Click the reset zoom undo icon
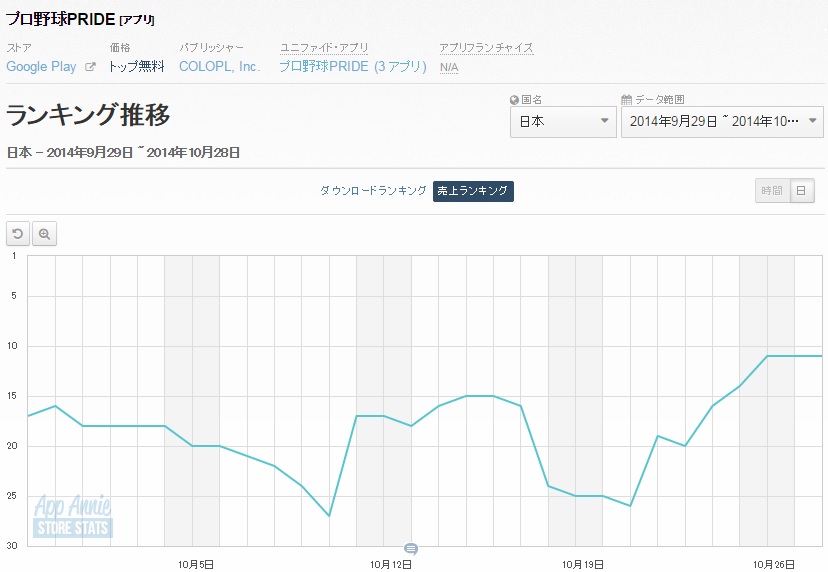The width and height of the screenshot is (828, 572). tap(18, 233)
